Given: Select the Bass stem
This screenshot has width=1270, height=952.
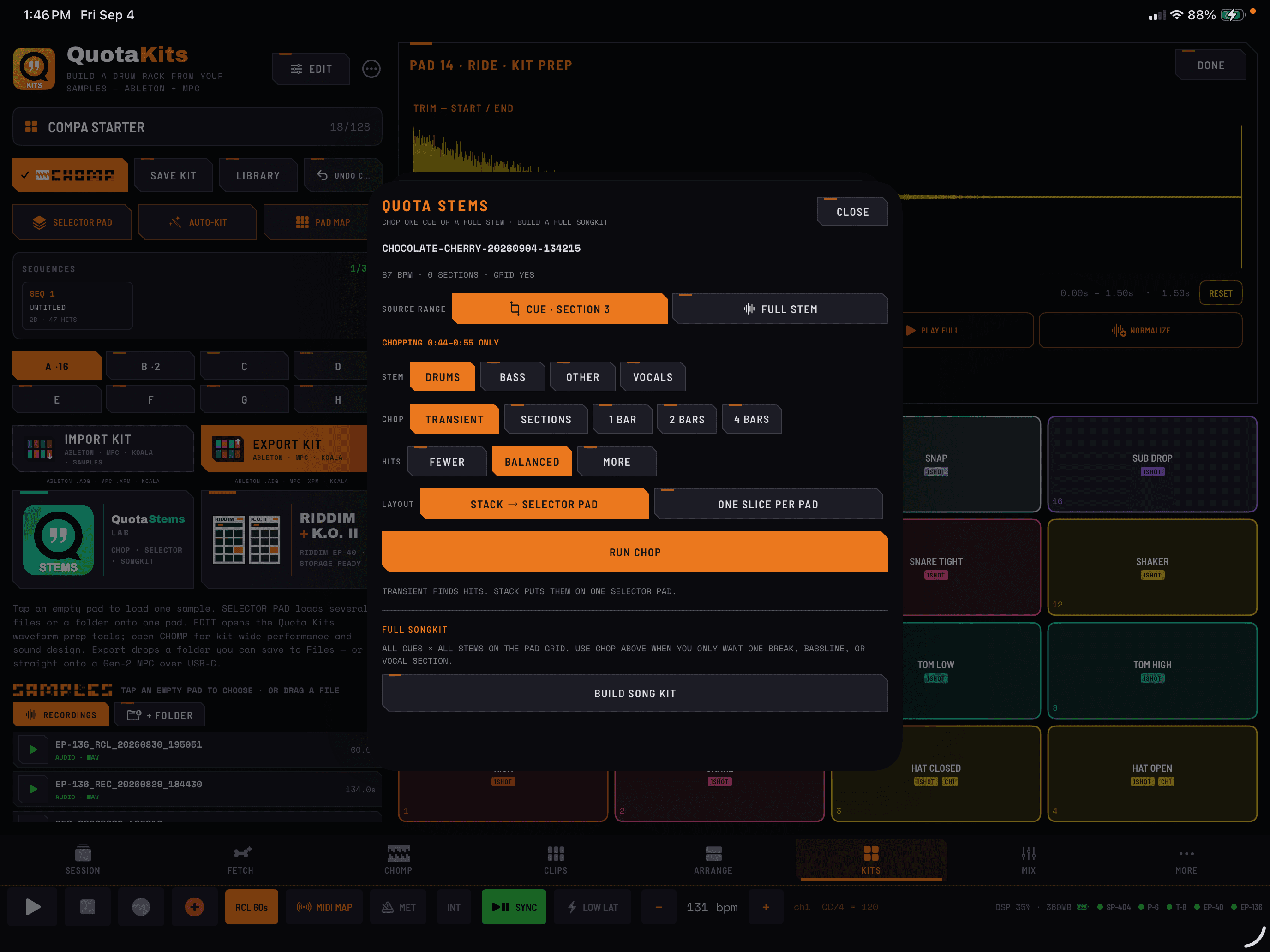Looking at the screenshot, I should click(513, 376).
